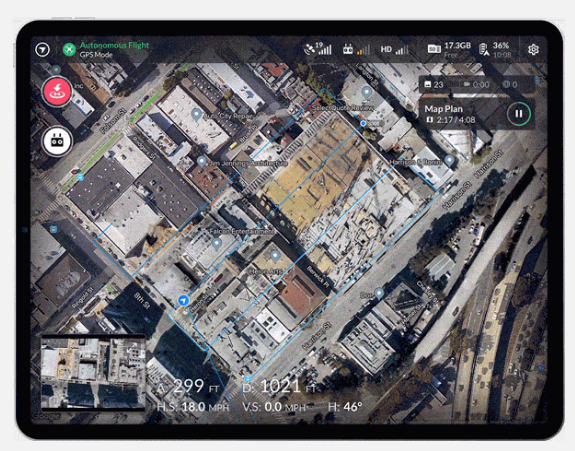Tap the SD card storage icon

click(434, 49)
